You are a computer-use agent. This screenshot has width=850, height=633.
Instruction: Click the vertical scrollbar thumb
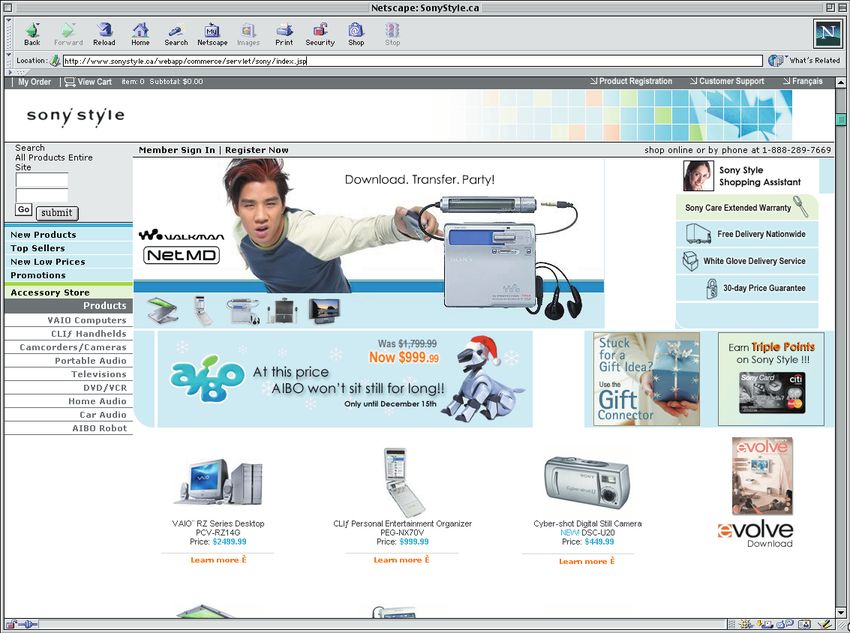point(841,119)
